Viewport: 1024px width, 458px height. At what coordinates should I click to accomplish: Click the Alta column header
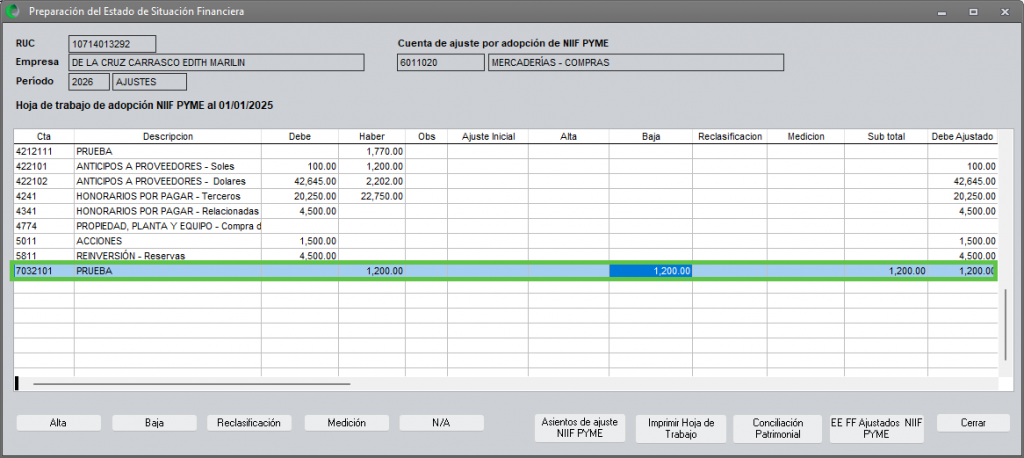tap(568, 137)
